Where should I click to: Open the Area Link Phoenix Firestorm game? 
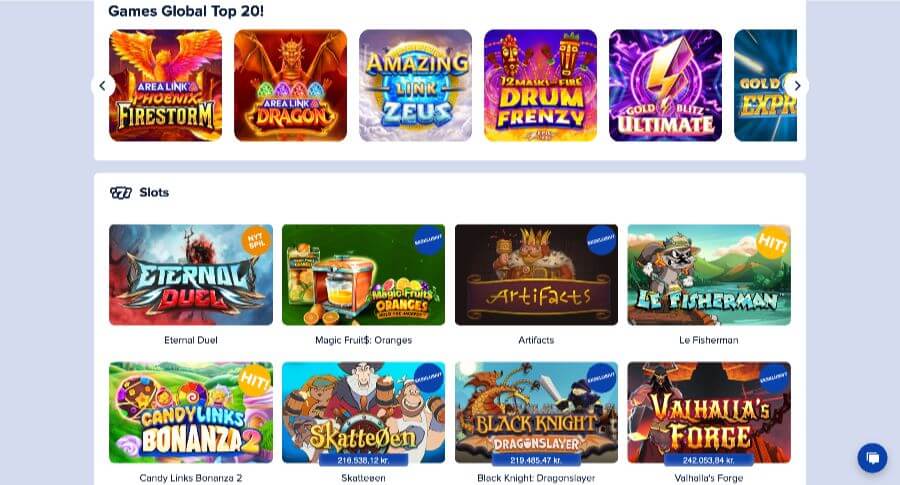[165, 86]
